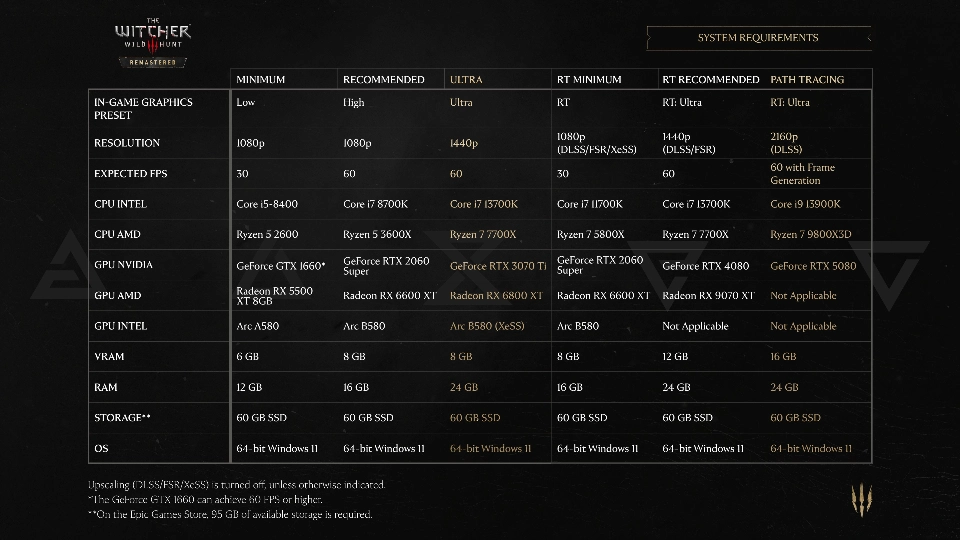
Task: Click the 'Radeon RX 5500 XT 8GB' cell
Action: [x=274, y=296]
